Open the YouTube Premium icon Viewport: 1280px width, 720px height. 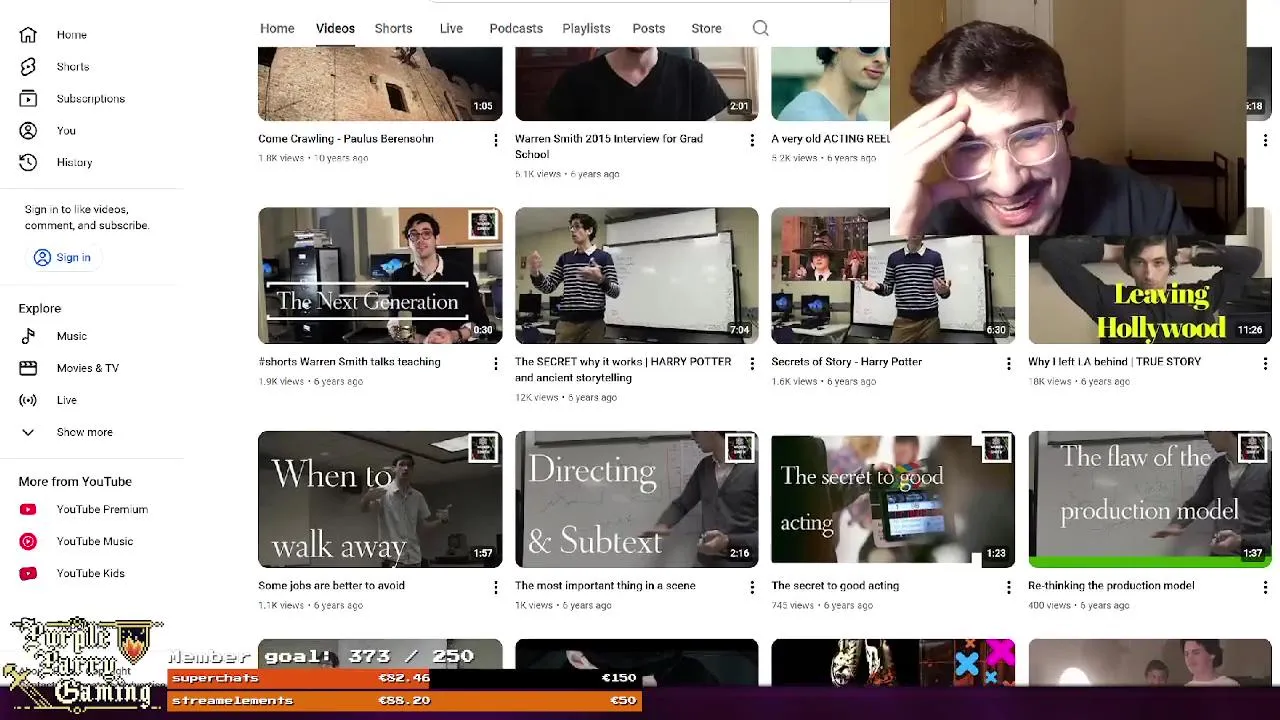pyautogui.click(x=28, y=510)
